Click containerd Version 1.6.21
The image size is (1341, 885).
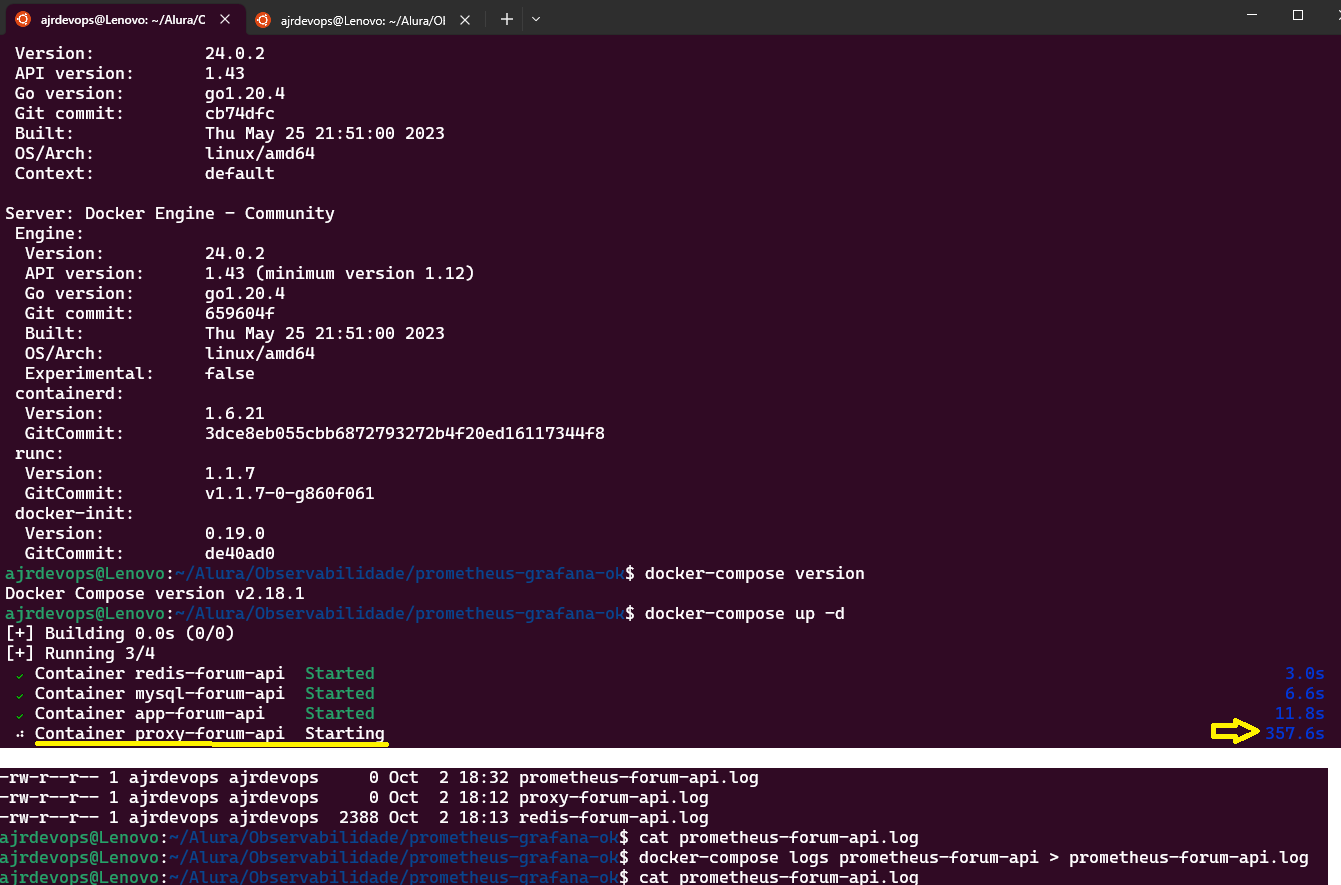tap(235, 413)
